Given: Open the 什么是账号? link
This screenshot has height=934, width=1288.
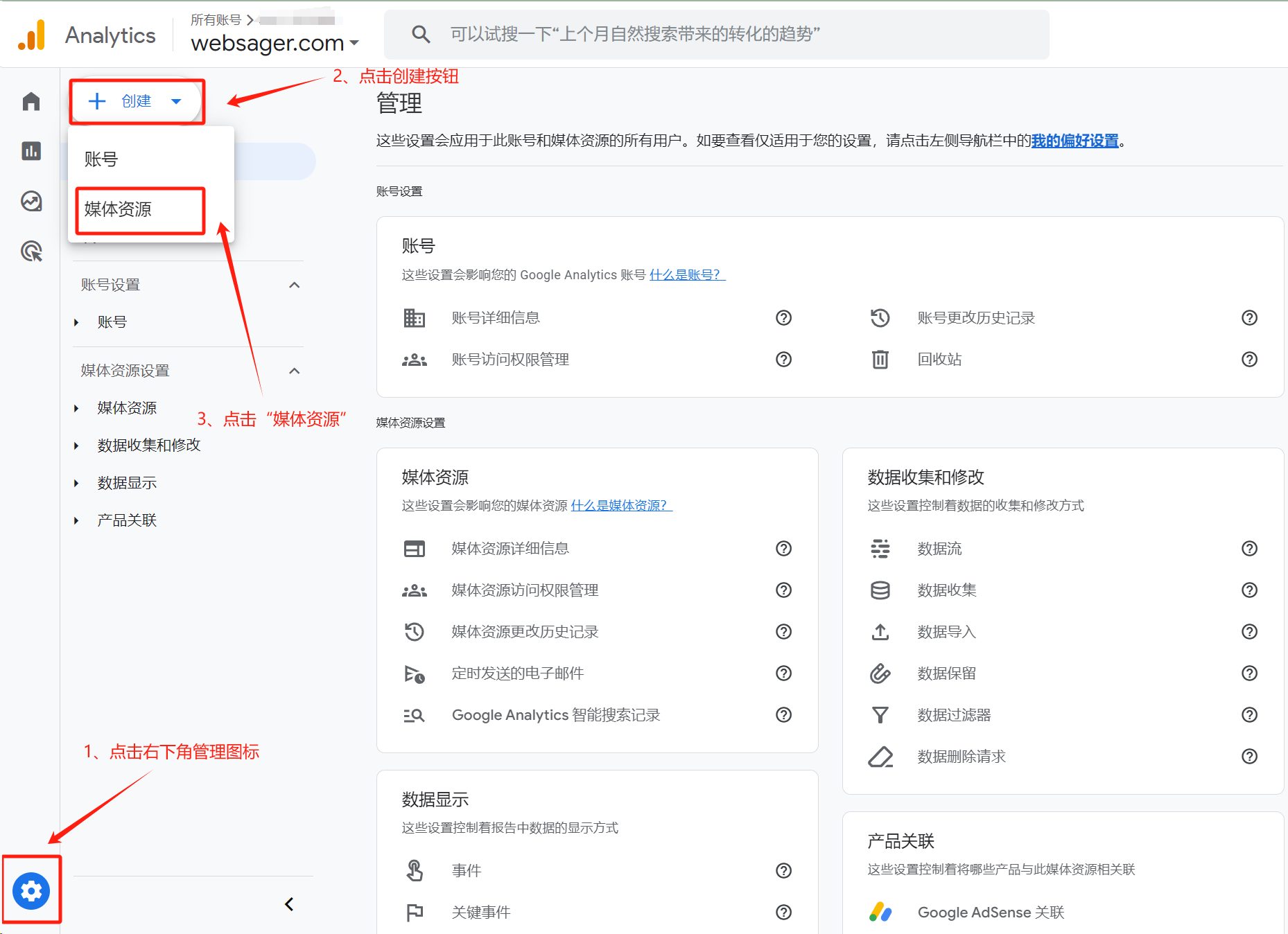Looking at the screenshot, I should click(x=686, y=275).
